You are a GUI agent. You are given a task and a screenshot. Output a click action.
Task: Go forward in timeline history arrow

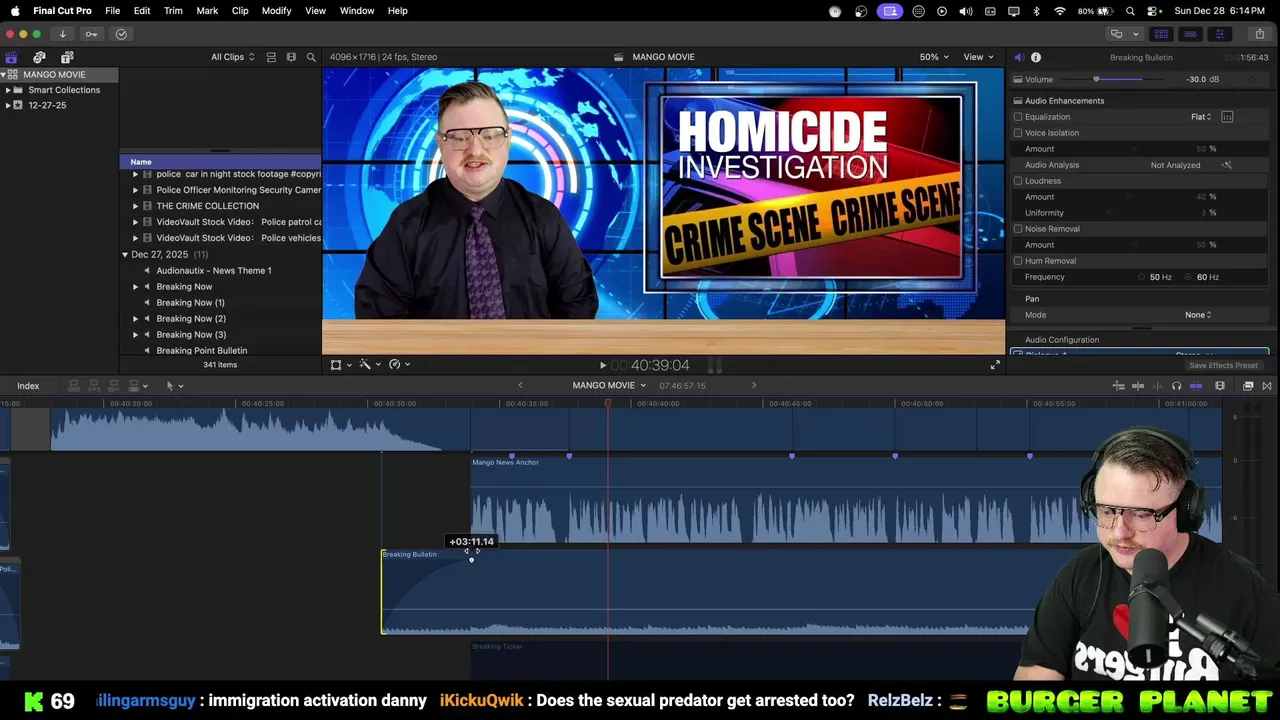[x=754, y=386]
